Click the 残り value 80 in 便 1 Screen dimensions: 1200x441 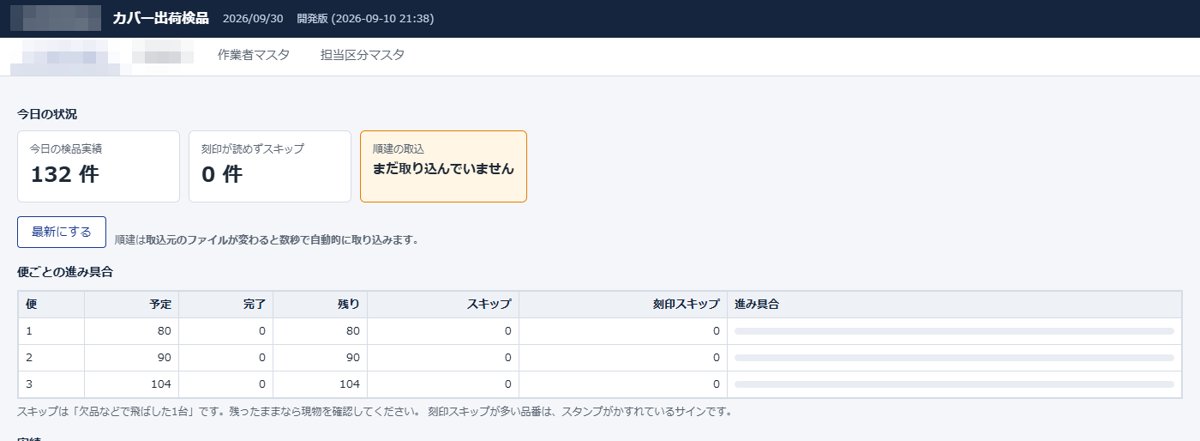point(353,331)
